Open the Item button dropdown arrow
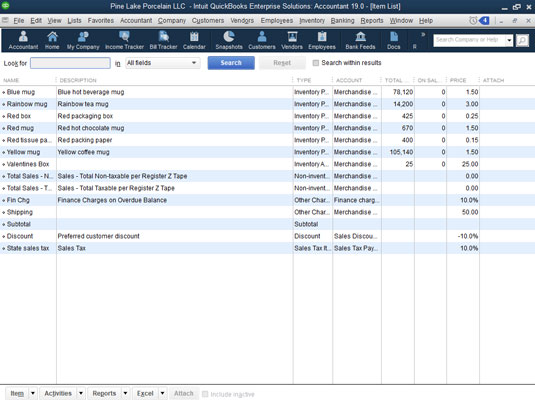 pos(33,393)
